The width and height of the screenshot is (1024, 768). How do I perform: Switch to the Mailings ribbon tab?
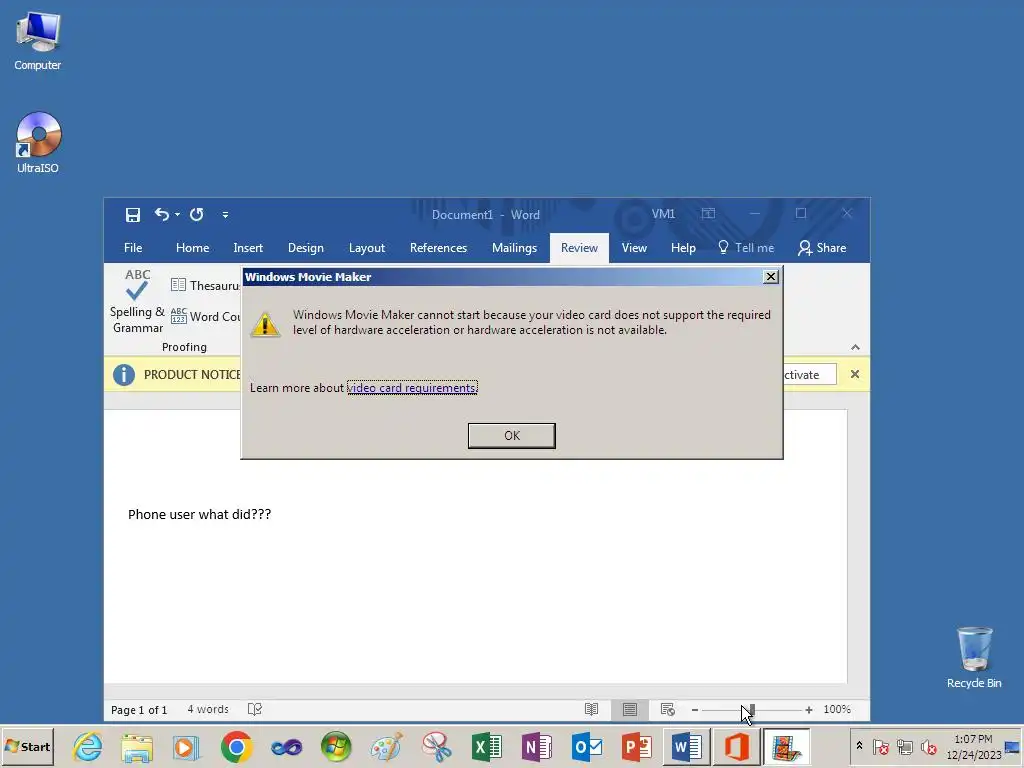point(514,248)
